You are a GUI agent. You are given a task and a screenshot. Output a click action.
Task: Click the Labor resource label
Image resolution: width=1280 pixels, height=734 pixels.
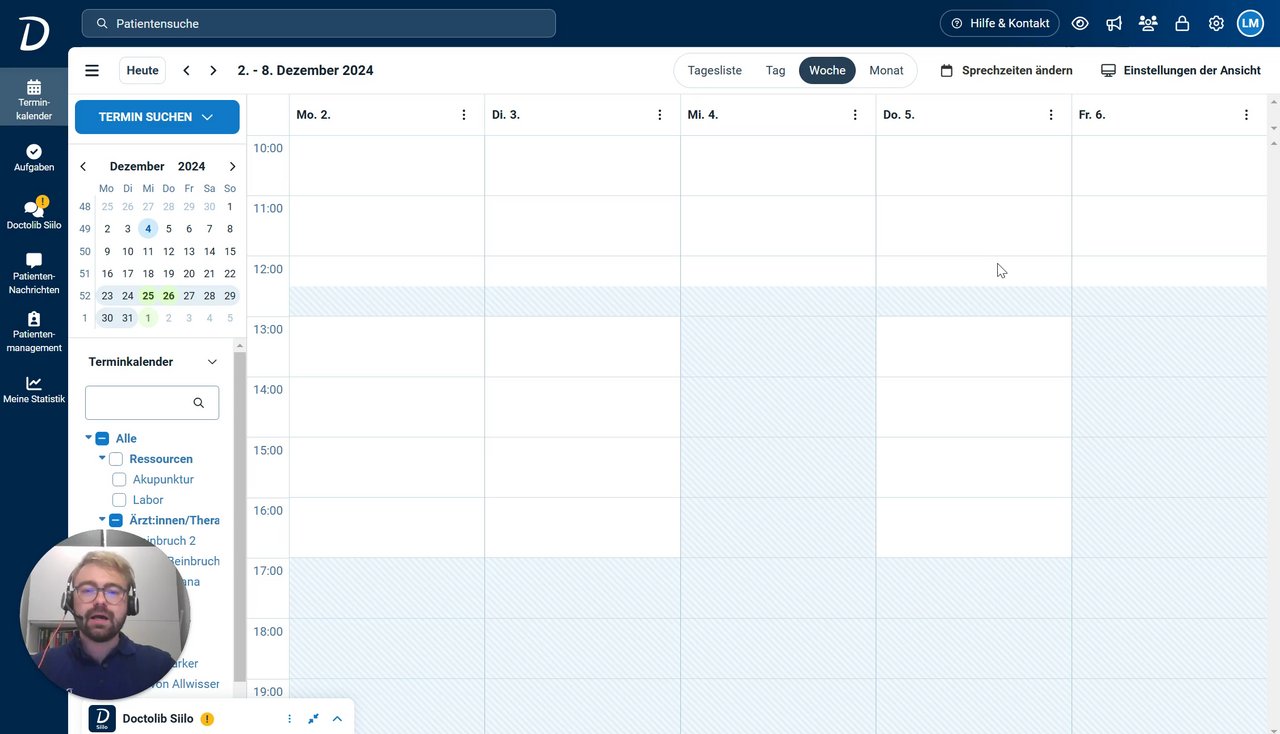[x=148, y=500]
